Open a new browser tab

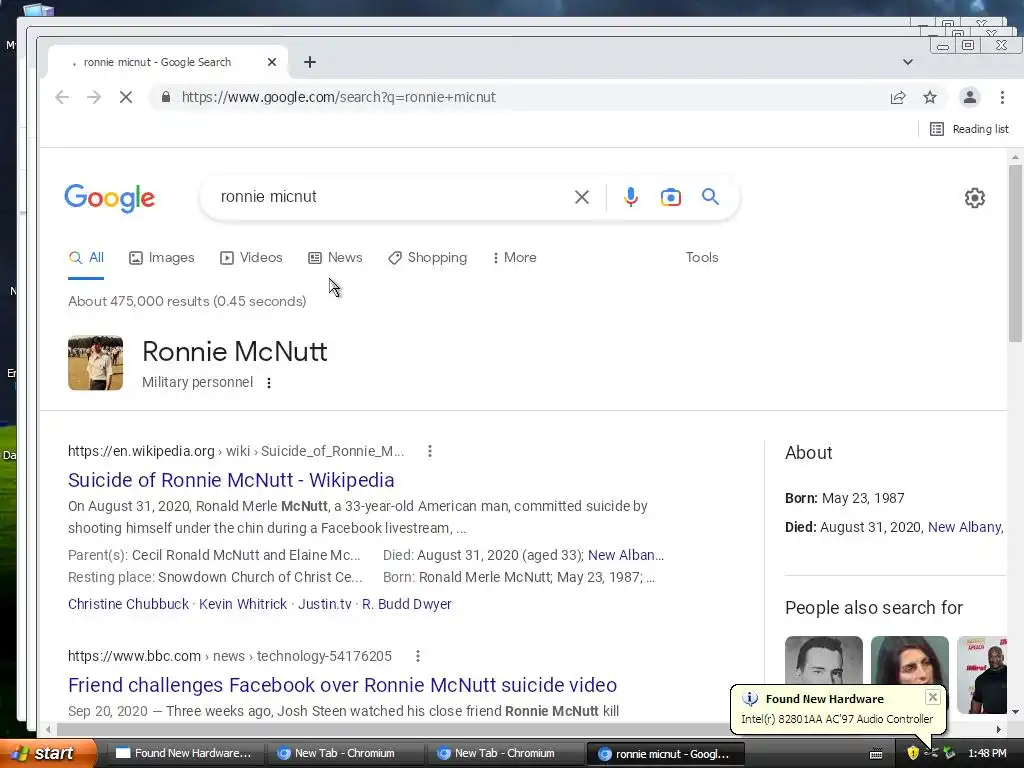pyautogui.click(x=310, y=62)
